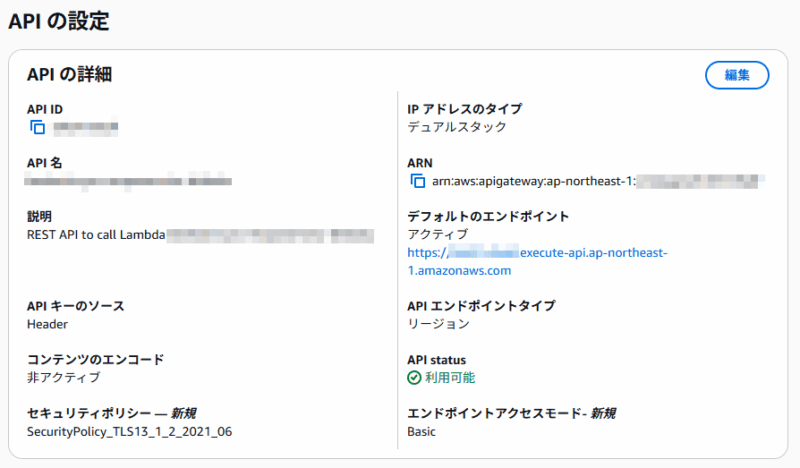This screenshot has height=468, width=800.
Task: Click the API status label
Action: point(437,360)
